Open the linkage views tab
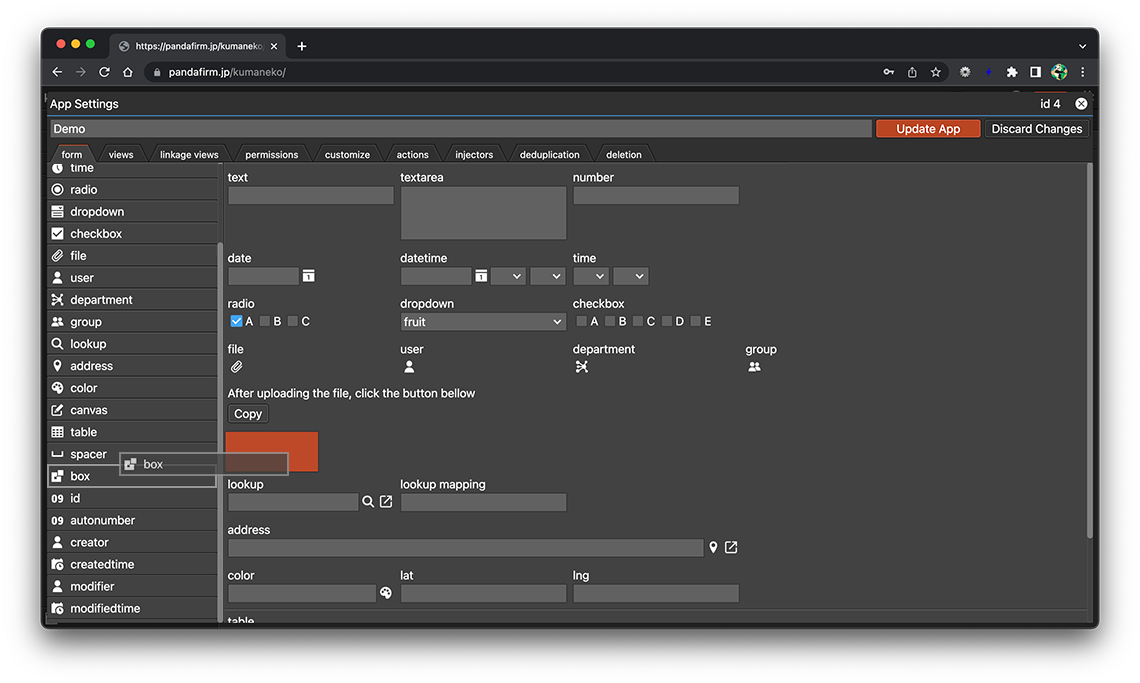 click(x=189, y=155)
